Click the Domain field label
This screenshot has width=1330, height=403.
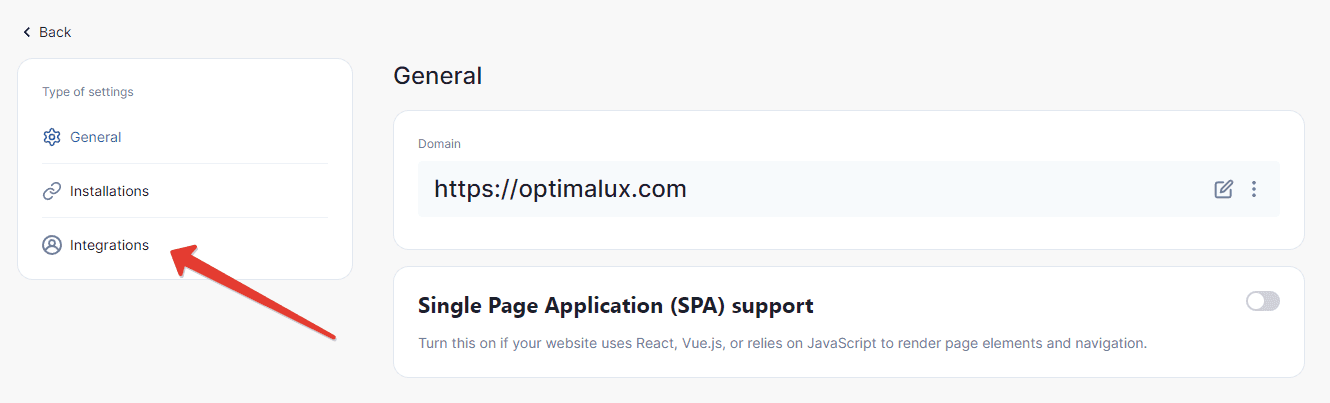click(439, 144)
